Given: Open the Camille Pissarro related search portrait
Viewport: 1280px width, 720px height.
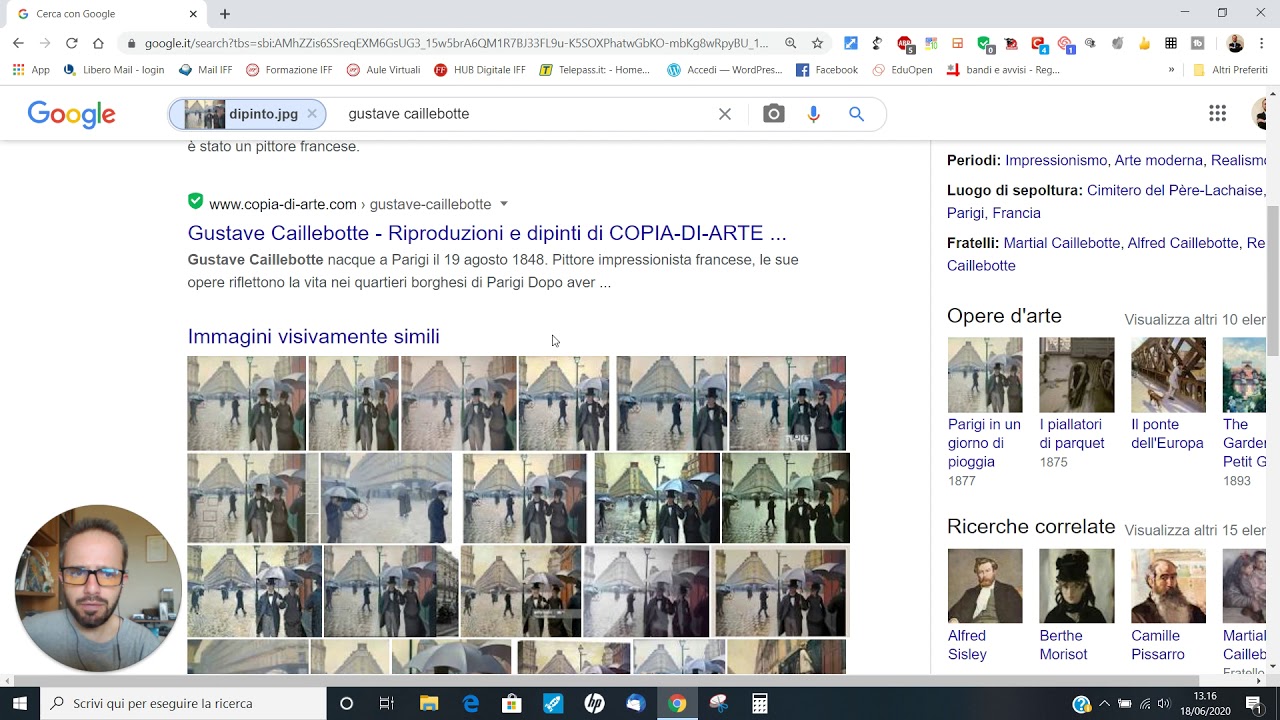Looking at the screenshot, I should click(1168, 586).
